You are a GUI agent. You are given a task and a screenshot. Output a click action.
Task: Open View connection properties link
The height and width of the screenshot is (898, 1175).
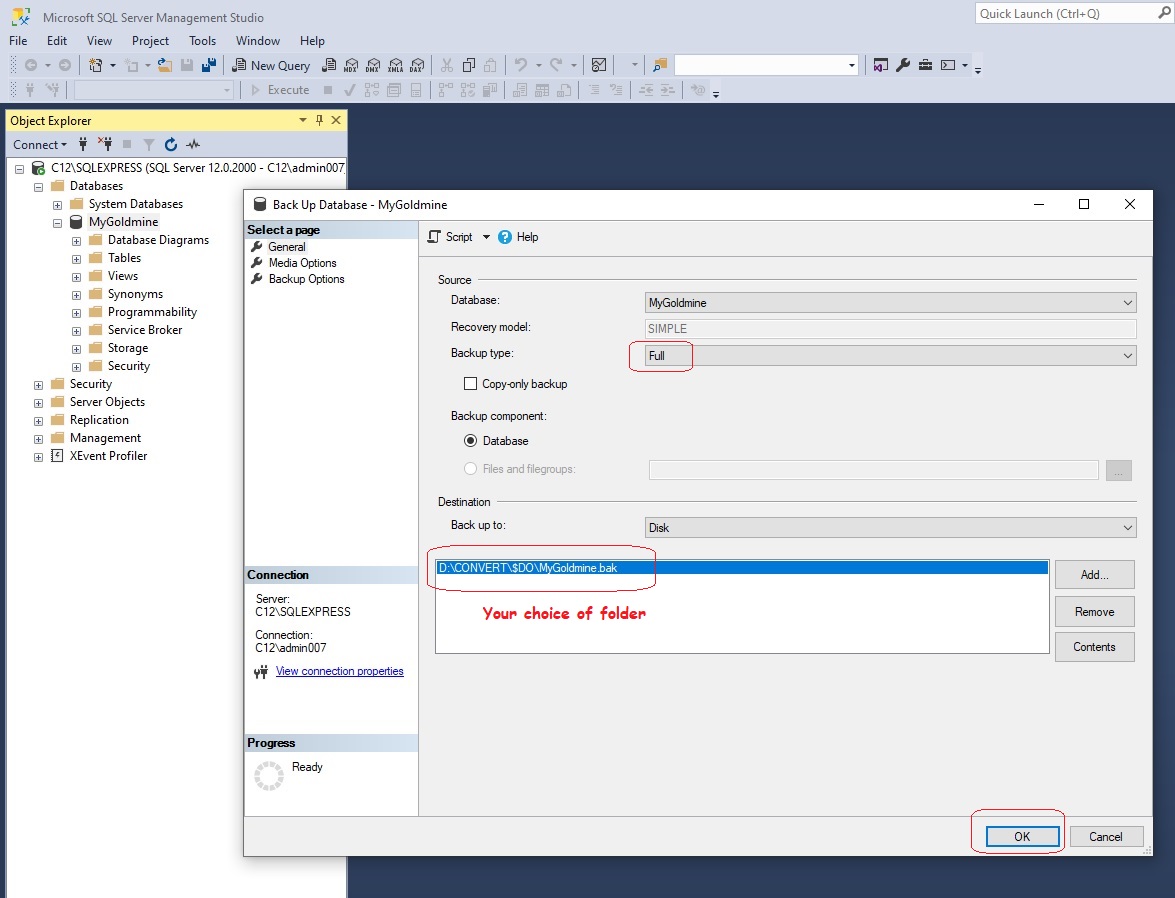pos(339,671)
